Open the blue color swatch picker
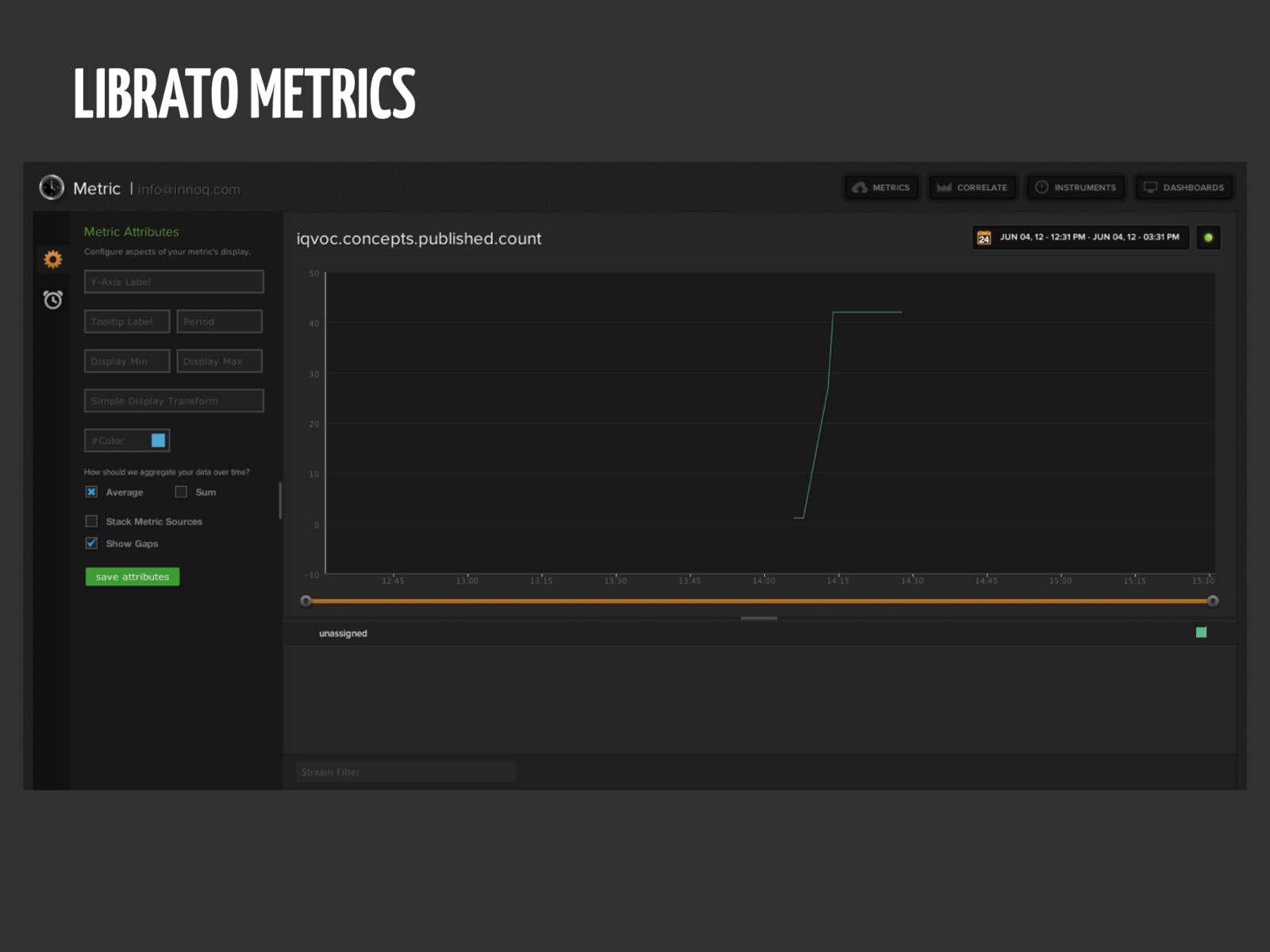Viewport: 1270px width, 952px height. pos(159,440)
